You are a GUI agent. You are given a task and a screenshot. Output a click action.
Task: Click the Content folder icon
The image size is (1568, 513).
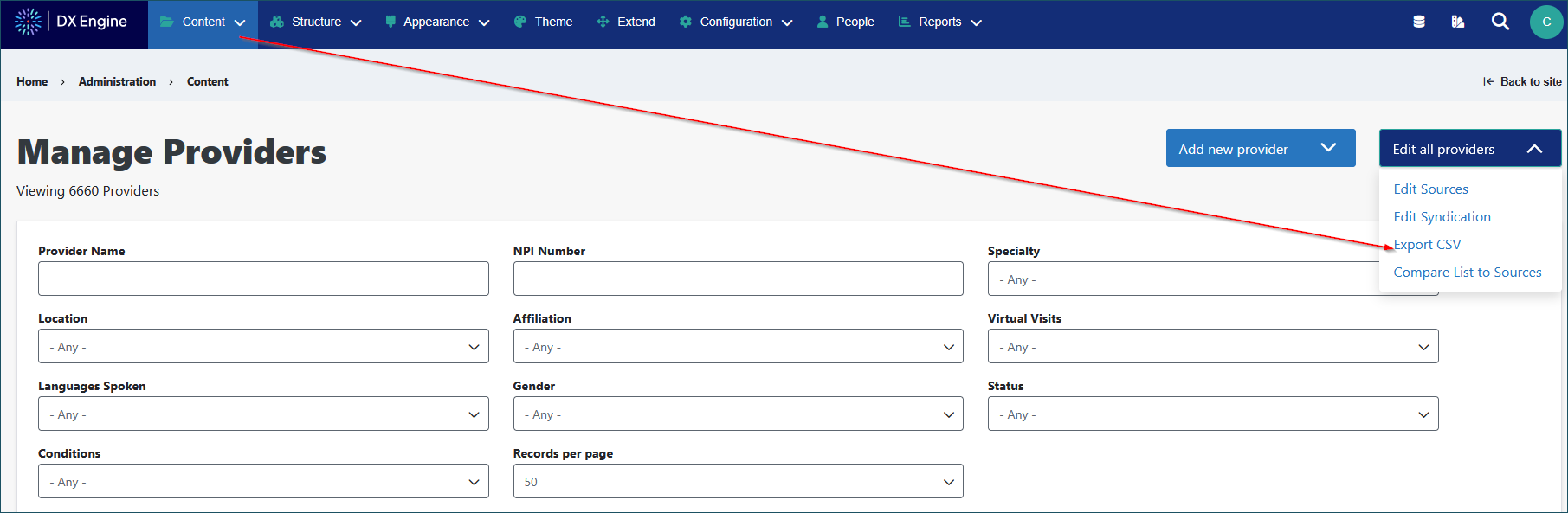click(167, 22)
